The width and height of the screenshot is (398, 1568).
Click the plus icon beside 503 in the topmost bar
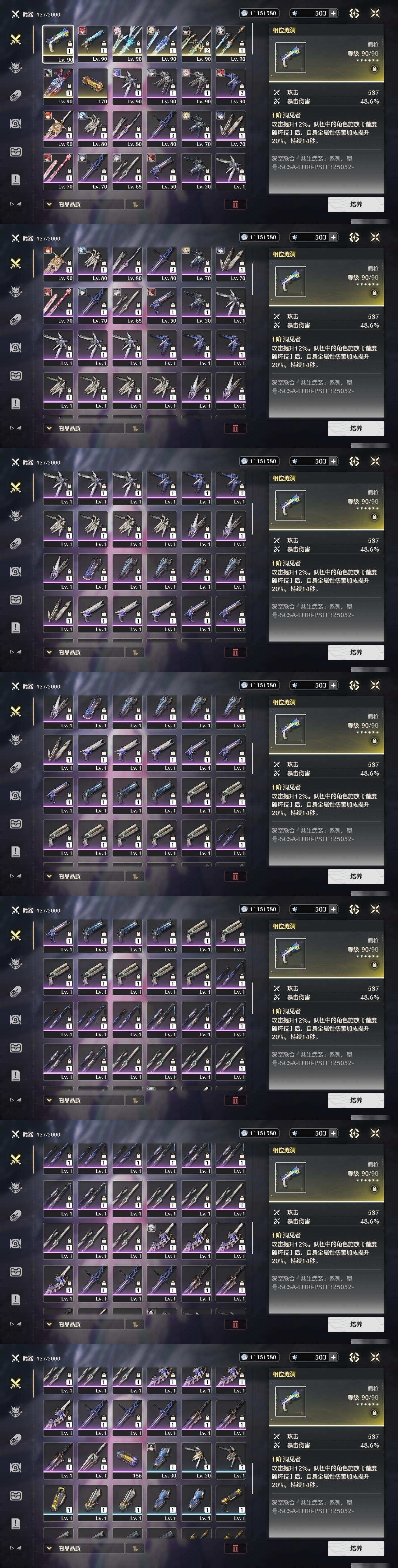333,13
